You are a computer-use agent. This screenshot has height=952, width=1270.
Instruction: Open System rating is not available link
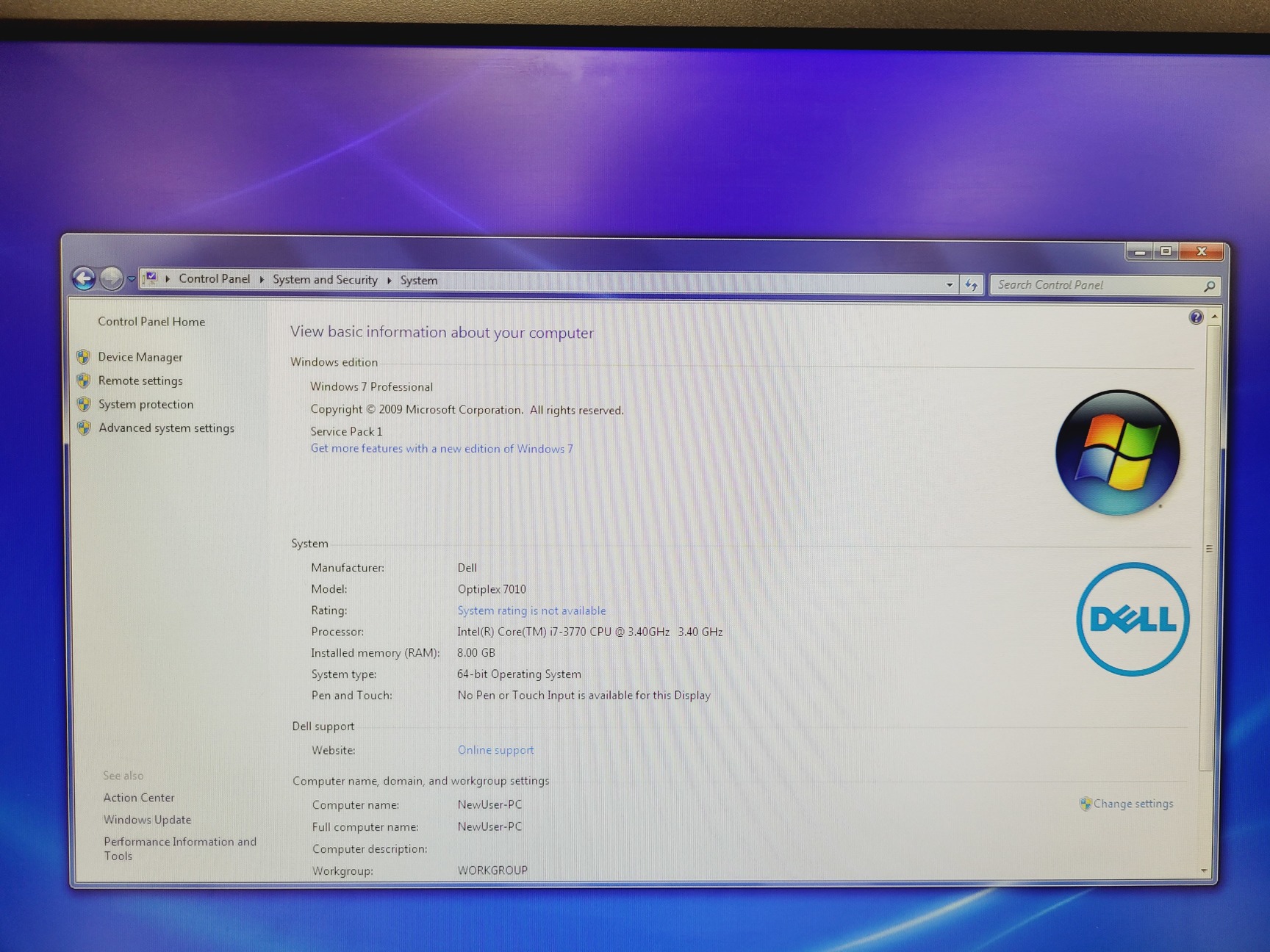point(531,610)
